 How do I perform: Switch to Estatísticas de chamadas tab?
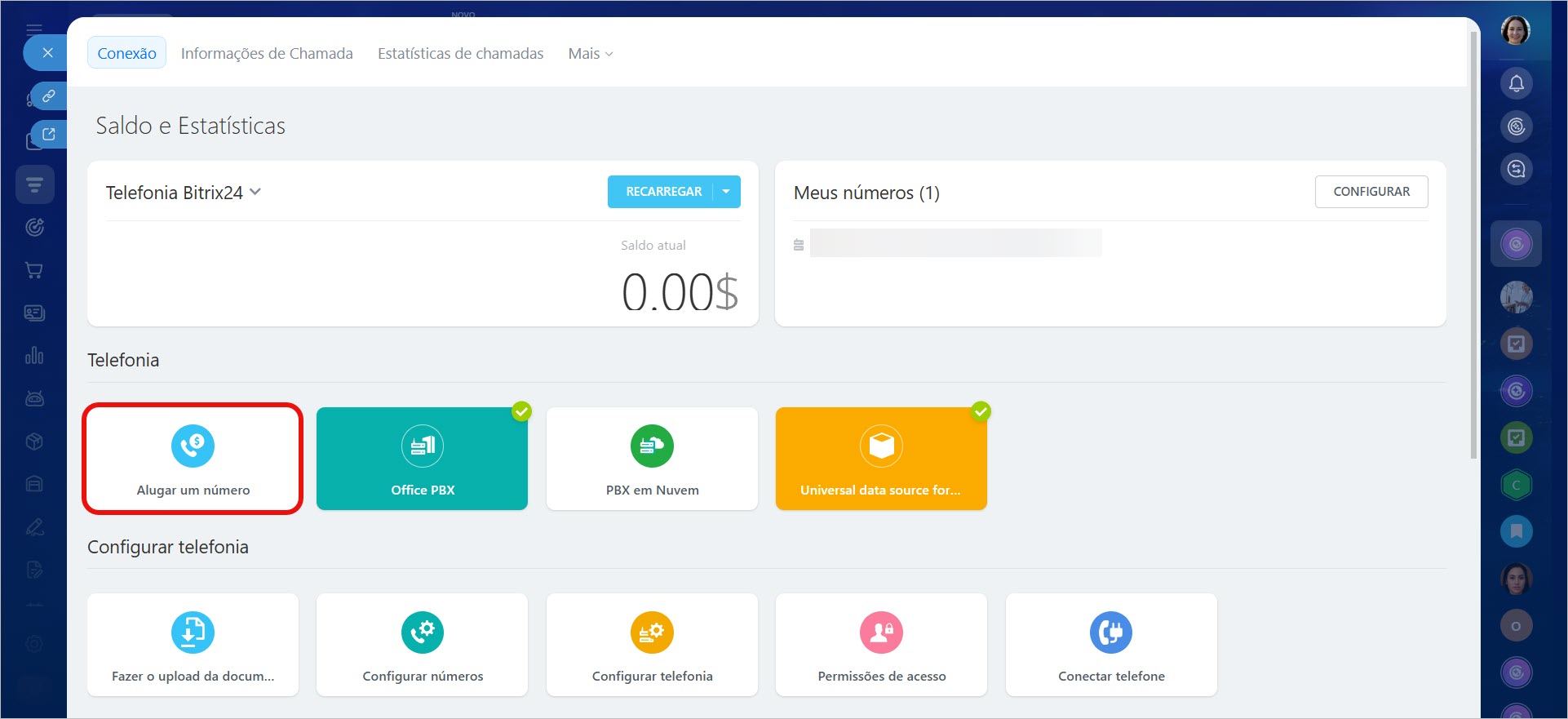click(x=460, y=54)
